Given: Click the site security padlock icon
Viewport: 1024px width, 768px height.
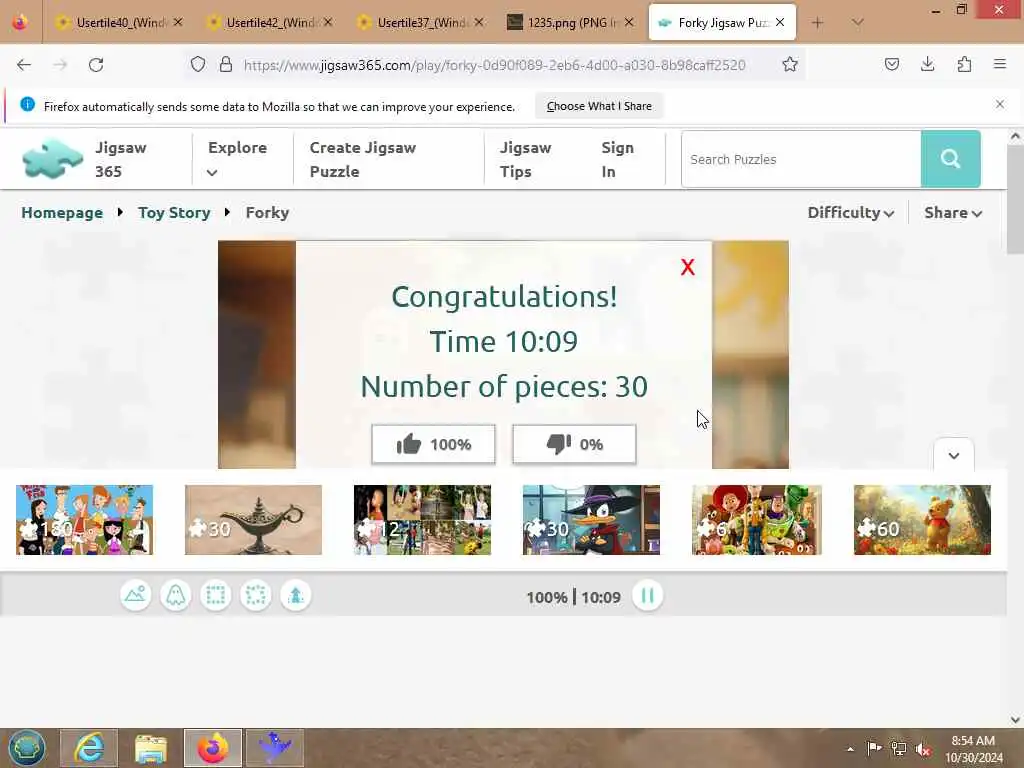Looking at the screenshot, I should 225,65.
